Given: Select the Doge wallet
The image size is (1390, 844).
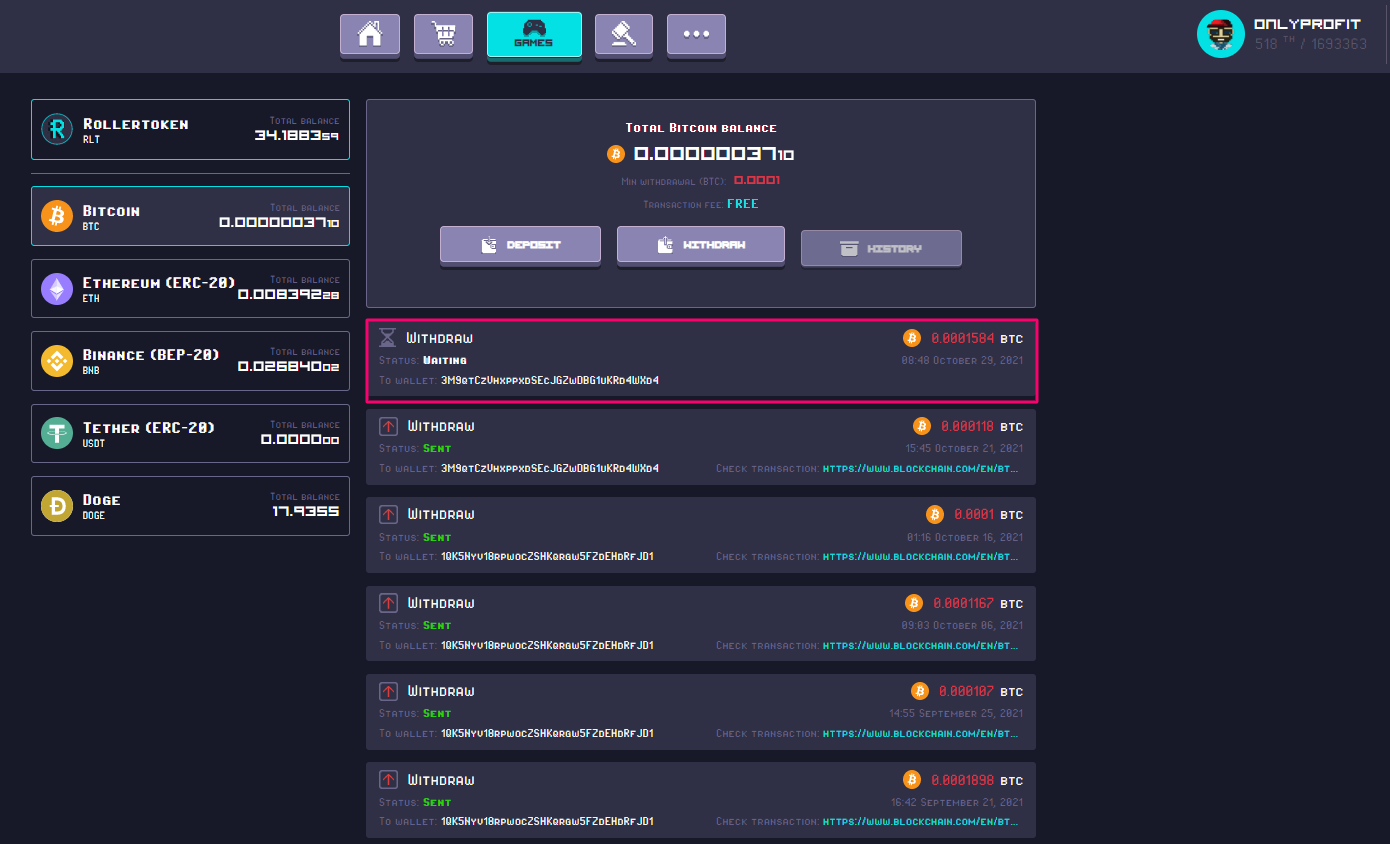Looking at the screenshot, I should 190,506.
